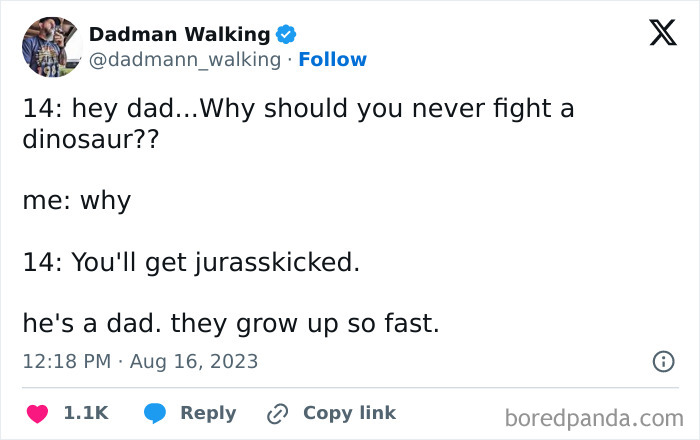Screen dimensions: 700x440
Task: Select the Copy link text button
Action: (349, 413)
